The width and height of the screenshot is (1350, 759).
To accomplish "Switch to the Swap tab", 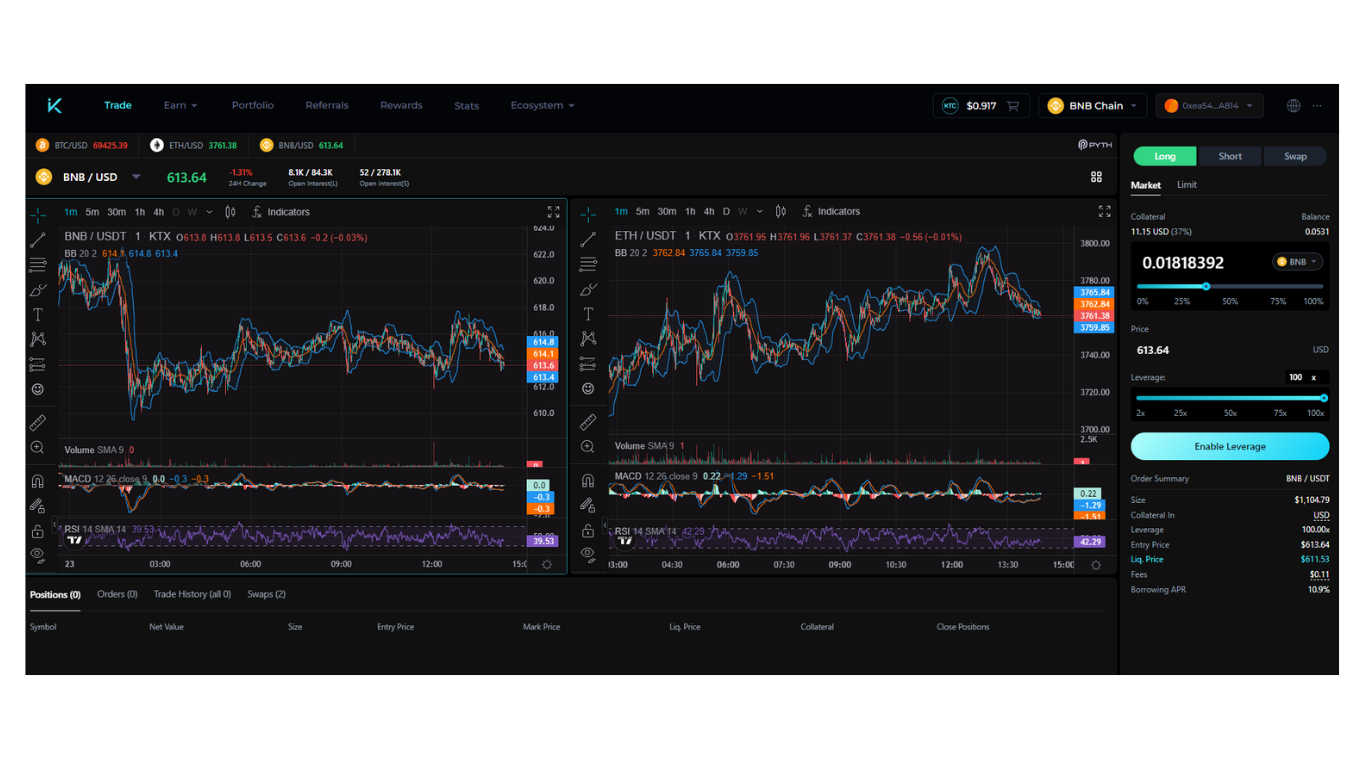I will pyautogui.click(x=1295, y=156).
